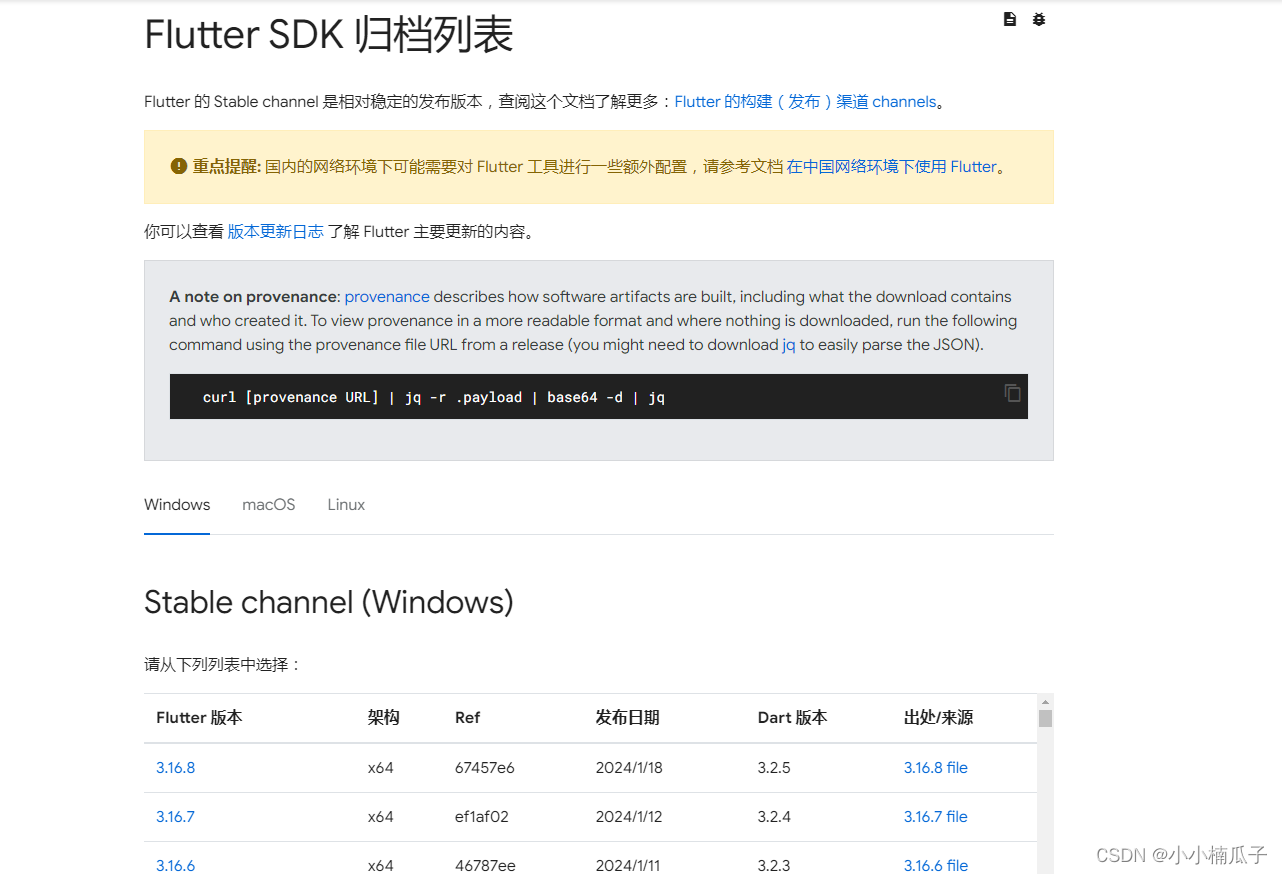Screen dimensions: 1282x874
Task: Open the 版本更新日志 link
Action: click(276, 232)
